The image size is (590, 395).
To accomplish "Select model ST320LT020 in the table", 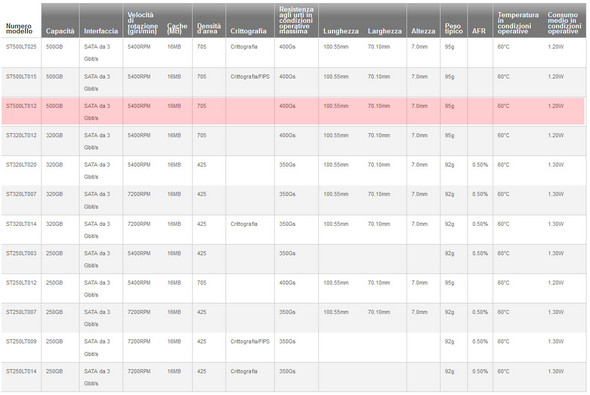I will [21, 165].
